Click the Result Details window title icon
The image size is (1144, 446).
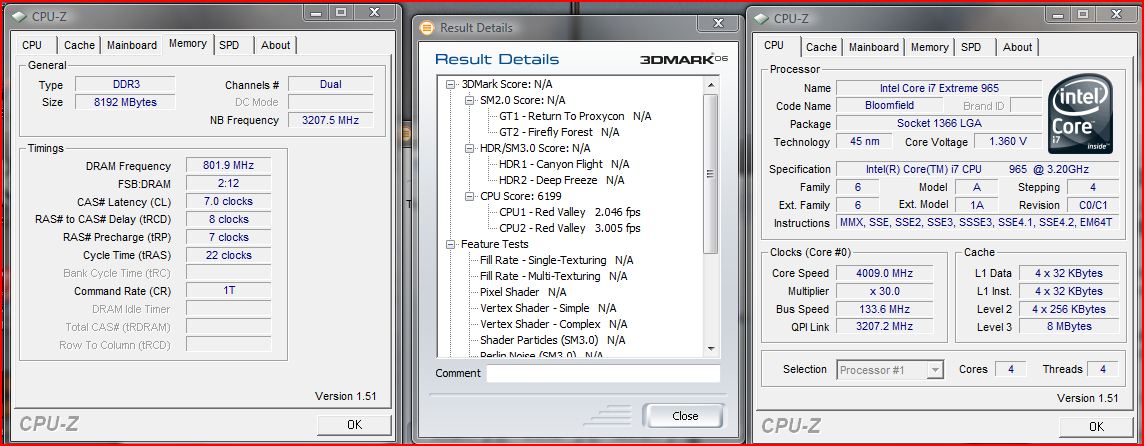pyautogui.click(x=428, y=28)
